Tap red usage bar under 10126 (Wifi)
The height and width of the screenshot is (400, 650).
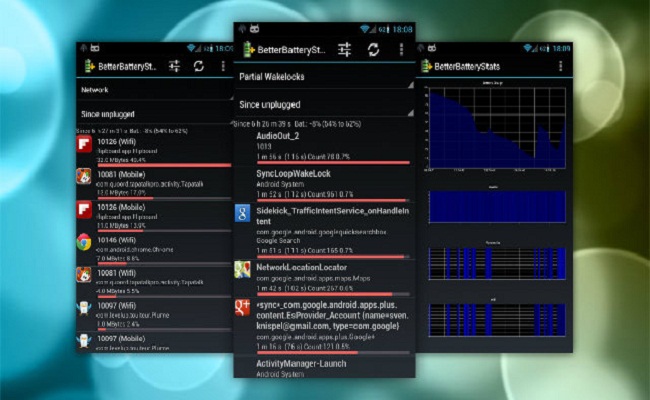164,165
